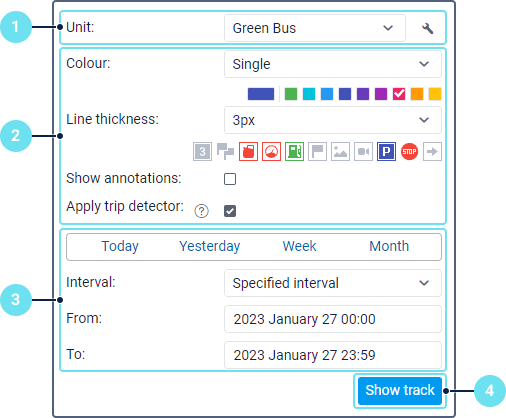506x418 pixels.
Task: Uncheck the Apply trip detector checkbox
Action: 230,211
